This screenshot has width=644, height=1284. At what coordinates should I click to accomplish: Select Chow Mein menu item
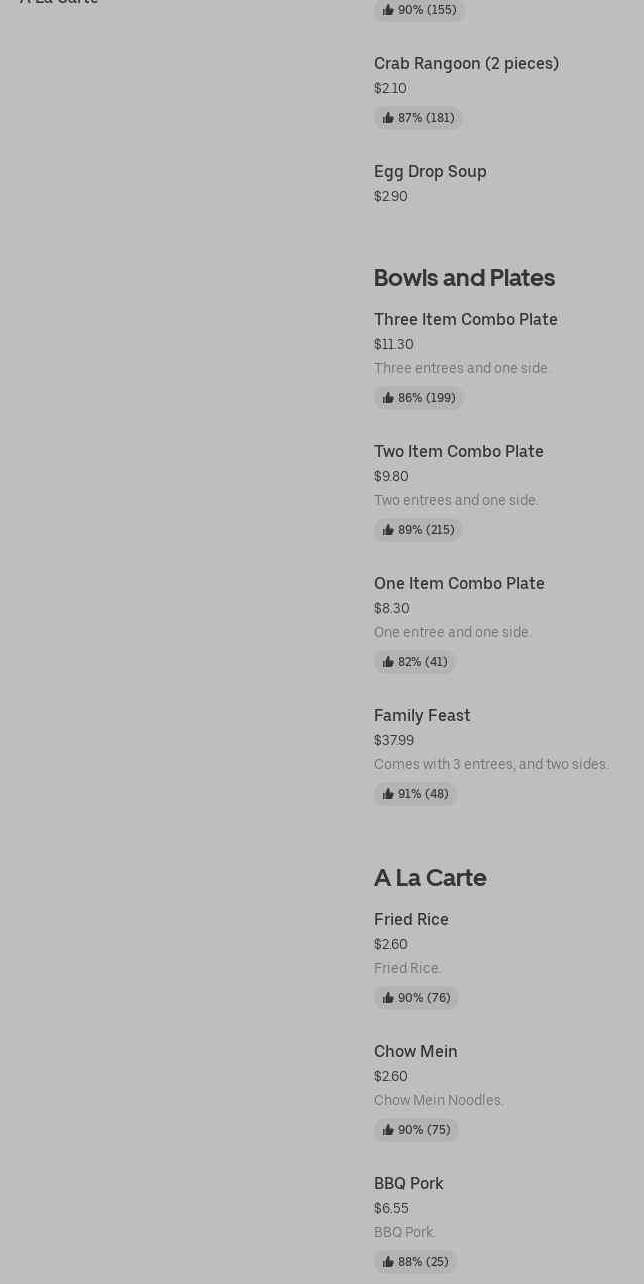tap(415, 1052)
